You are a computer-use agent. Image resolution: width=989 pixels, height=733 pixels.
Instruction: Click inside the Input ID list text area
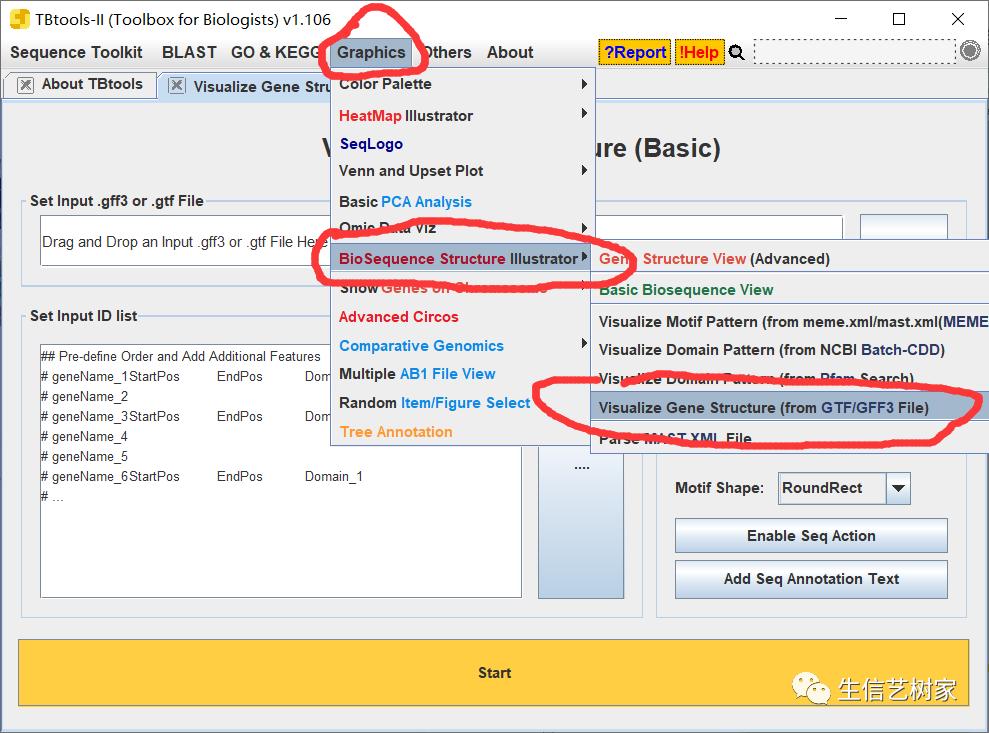pos(280,540)
